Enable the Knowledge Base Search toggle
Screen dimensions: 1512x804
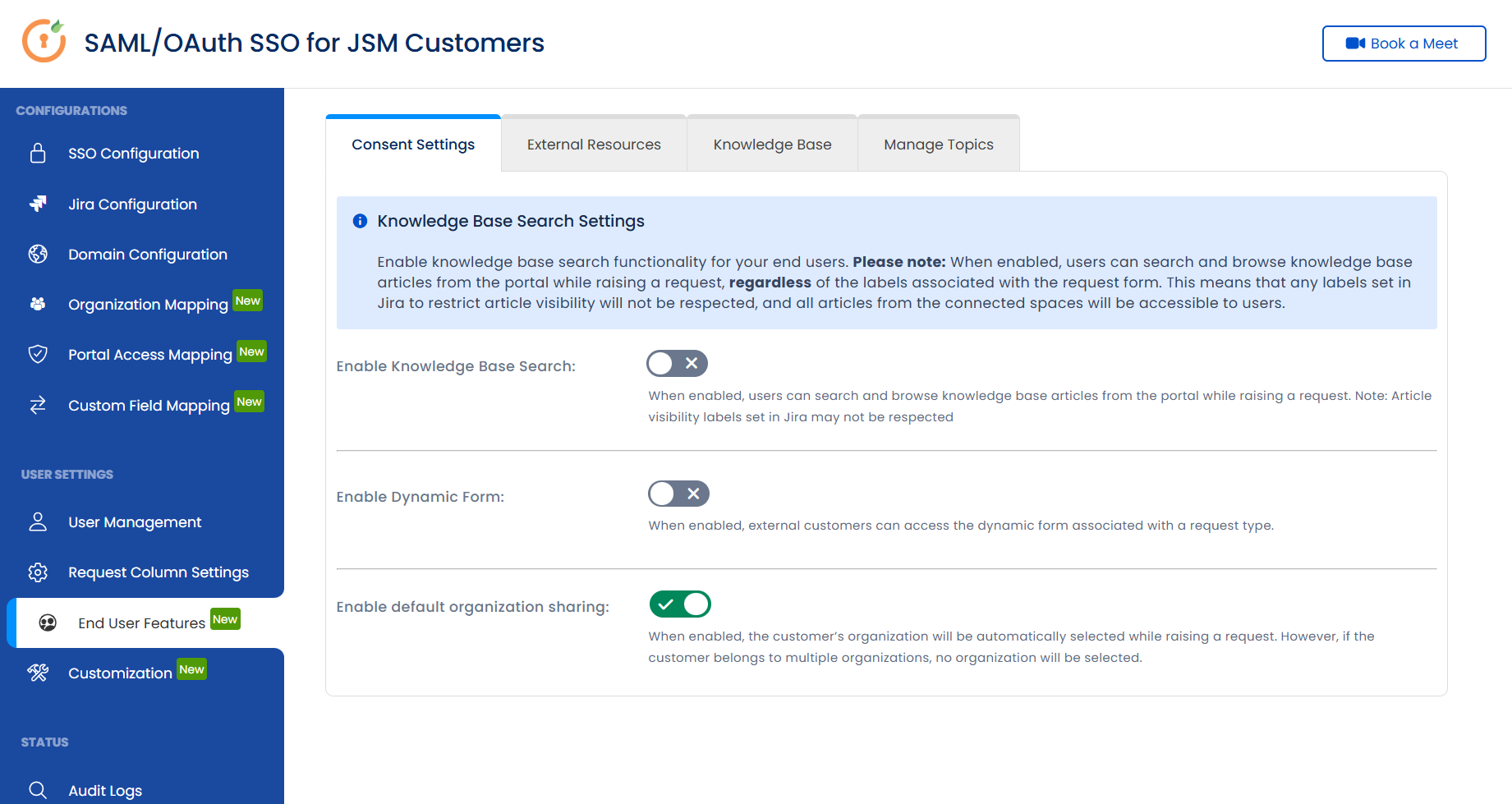pyautogui.click(x=678, y=363)
